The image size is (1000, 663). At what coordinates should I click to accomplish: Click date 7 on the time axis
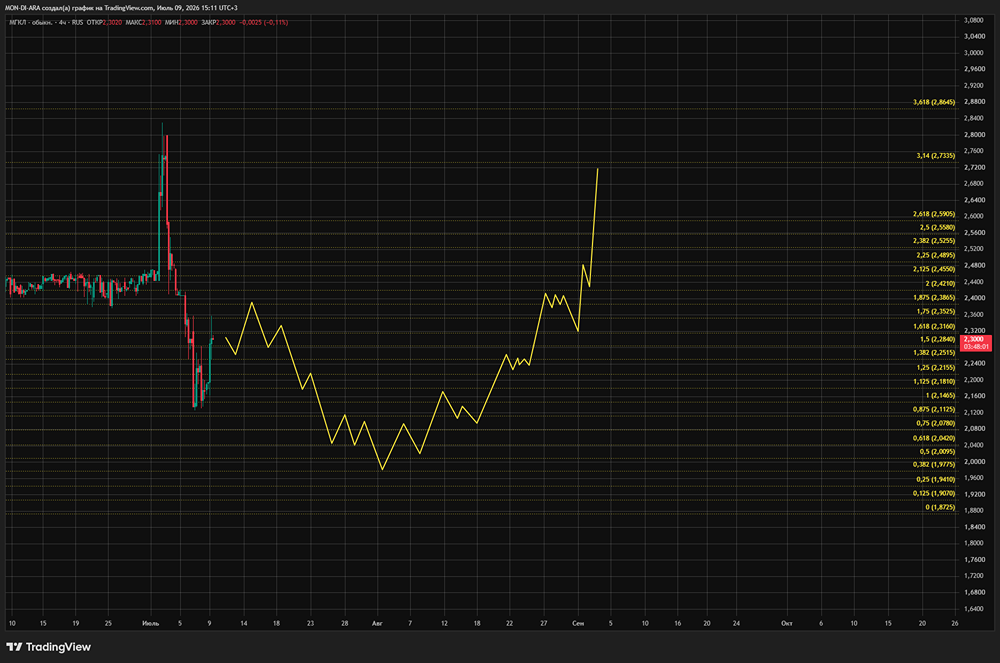[x=410, y=623]
